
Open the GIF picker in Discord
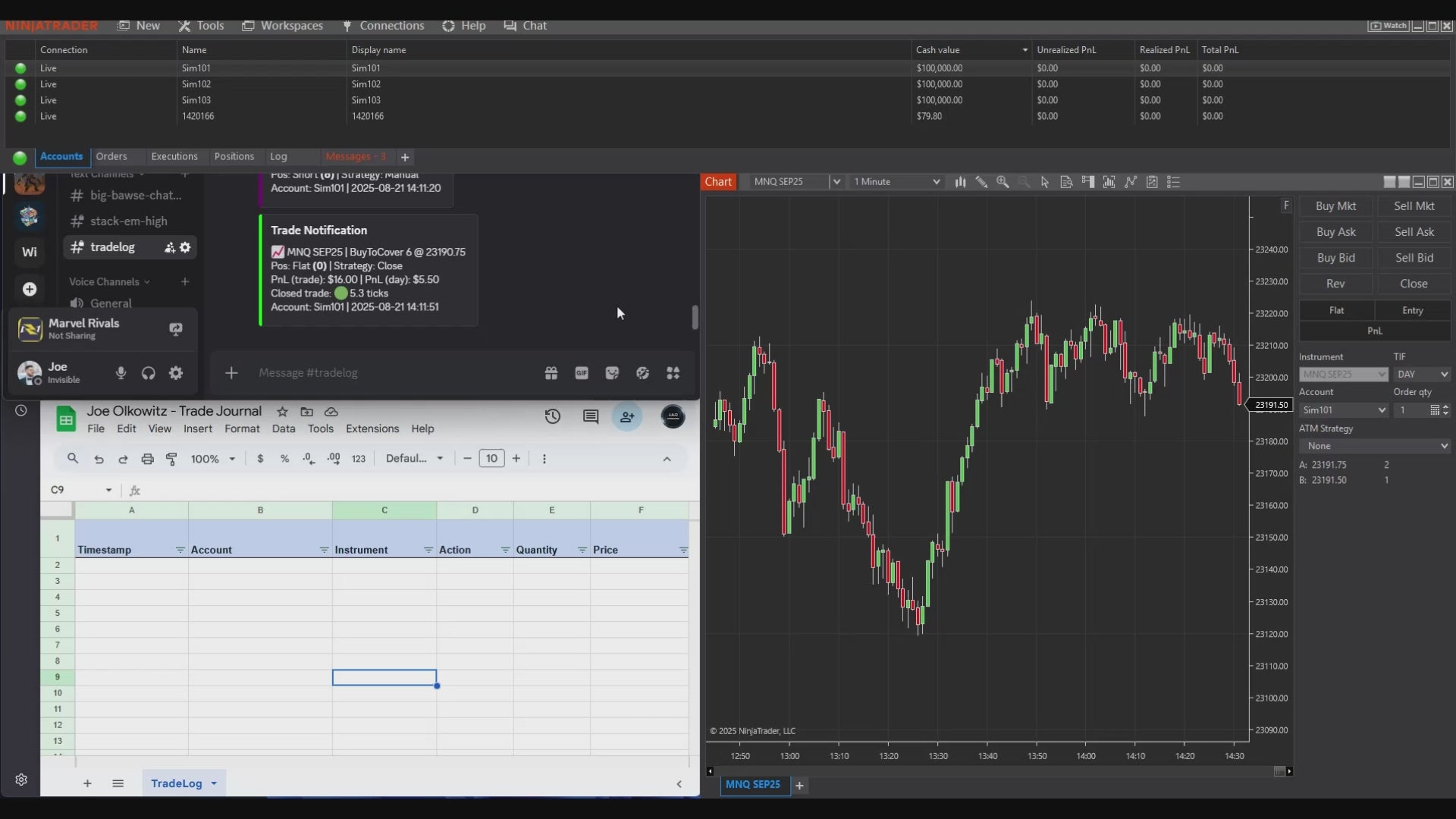582,373
